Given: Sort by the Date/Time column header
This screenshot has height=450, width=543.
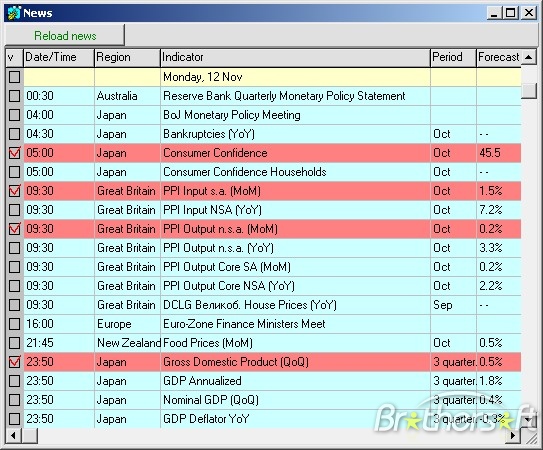Looking at the screenshot, I should [x=59, y=57].
